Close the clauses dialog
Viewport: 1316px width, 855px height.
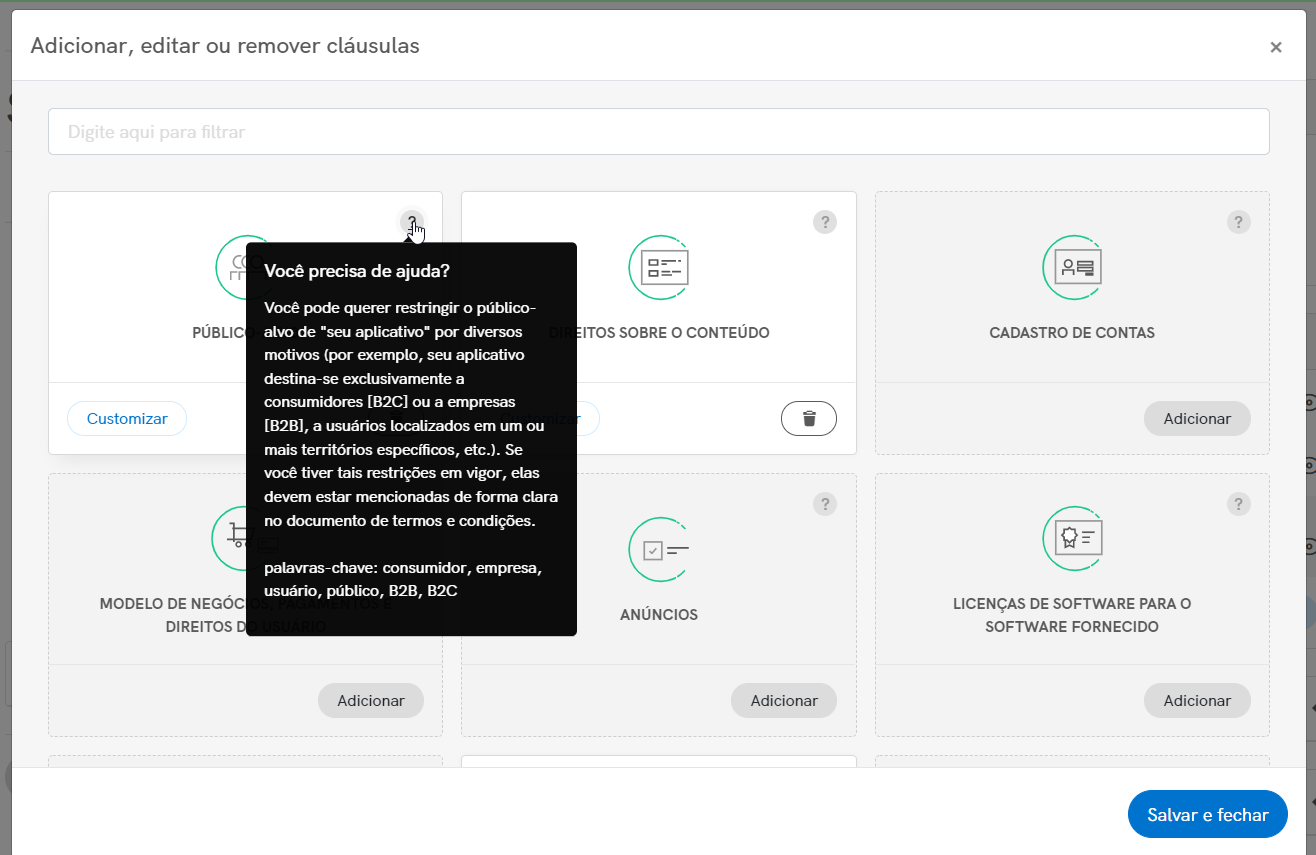click(x=1276, y=46)
